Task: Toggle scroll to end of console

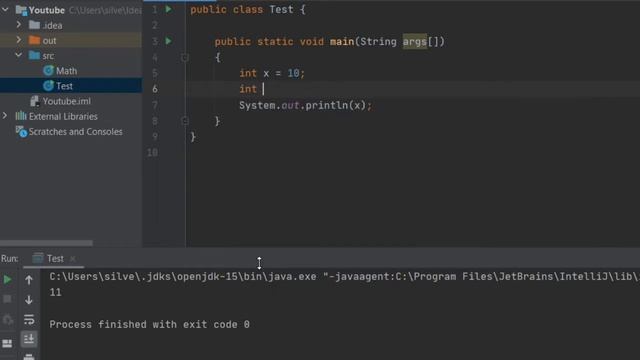Action: click(x=29, y=339)
